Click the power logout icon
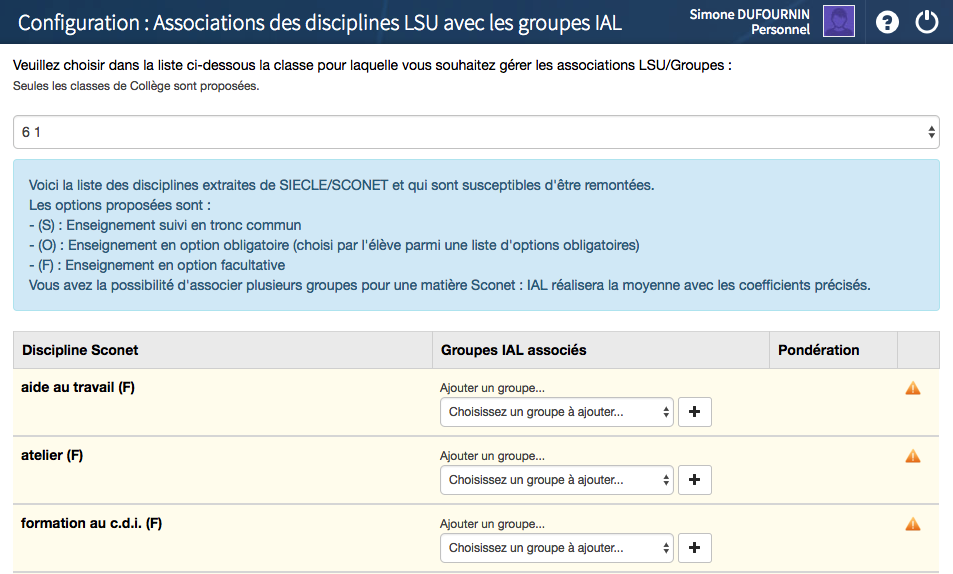Viewport: 953px width, 574px height. (x=927, y=22)
